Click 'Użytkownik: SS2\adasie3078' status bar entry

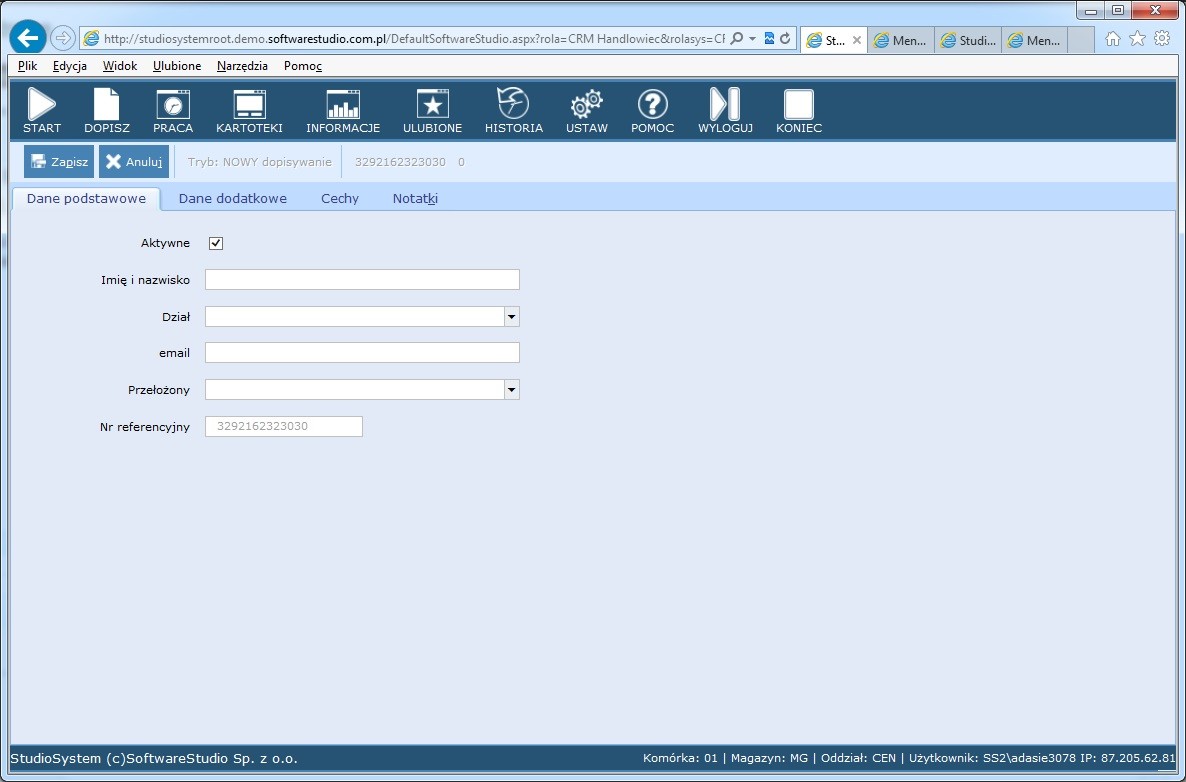(x=992, y=759)
